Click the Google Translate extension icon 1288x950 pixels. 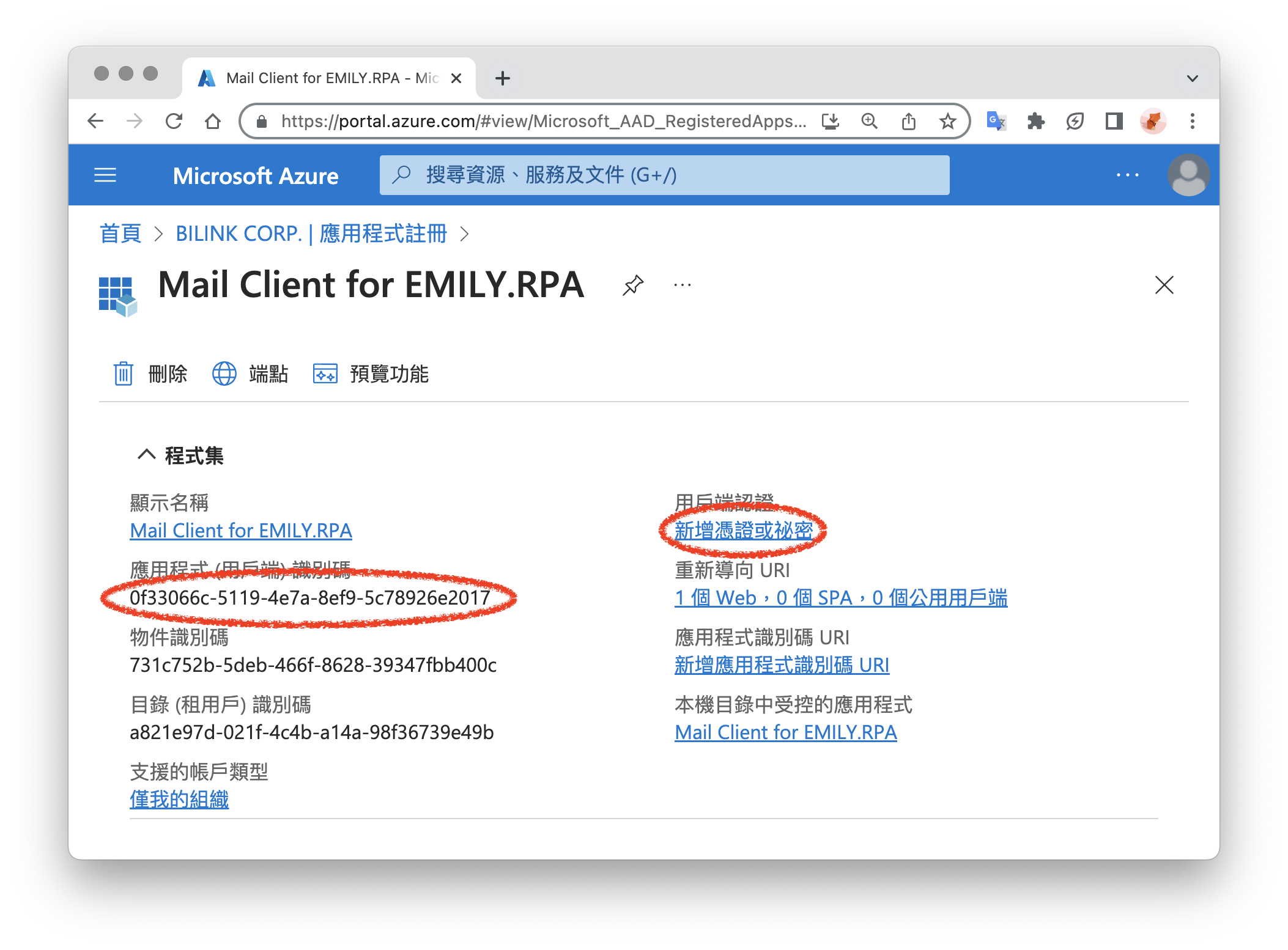996,121
